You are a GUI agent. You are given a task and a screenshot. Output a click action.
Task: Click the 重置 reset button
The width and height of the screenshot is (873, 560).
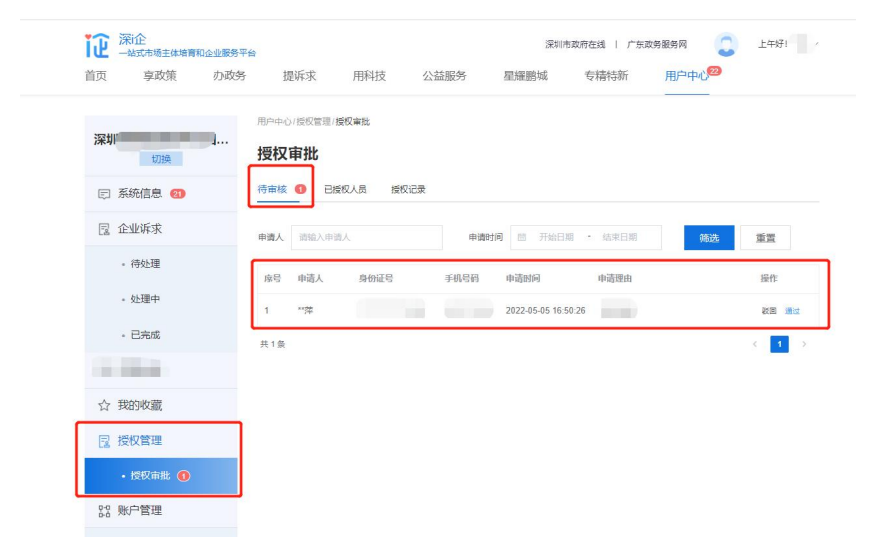click(x=766, y=238)
